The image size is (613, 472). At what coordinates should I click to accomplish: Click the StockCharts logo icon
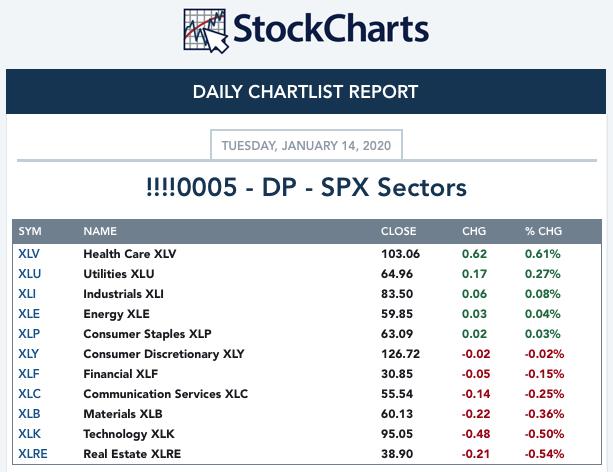click(x=206, y=30)
